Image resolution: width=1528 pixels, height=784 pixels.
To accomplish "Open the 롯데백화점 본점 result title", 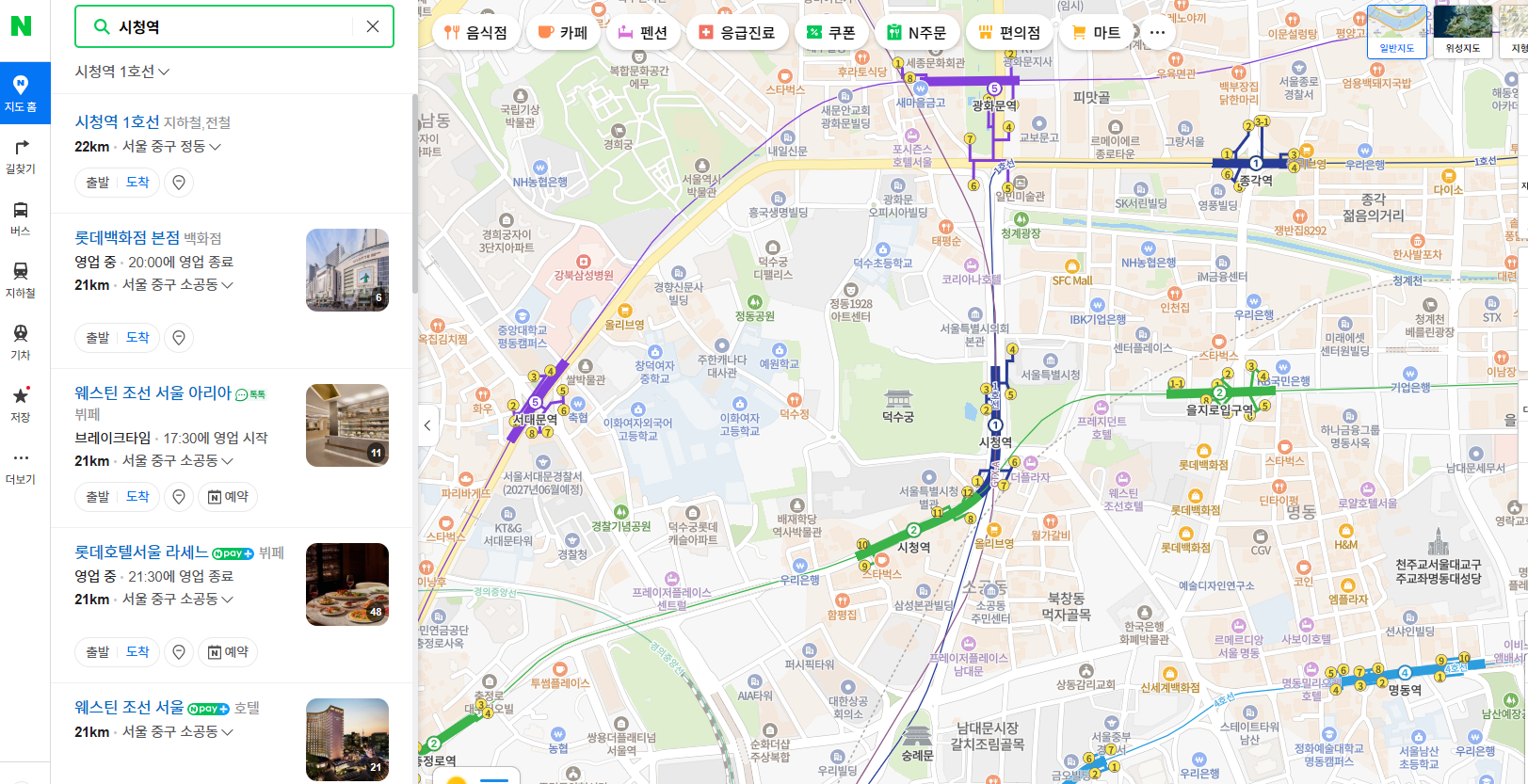I will coord(127,238).
